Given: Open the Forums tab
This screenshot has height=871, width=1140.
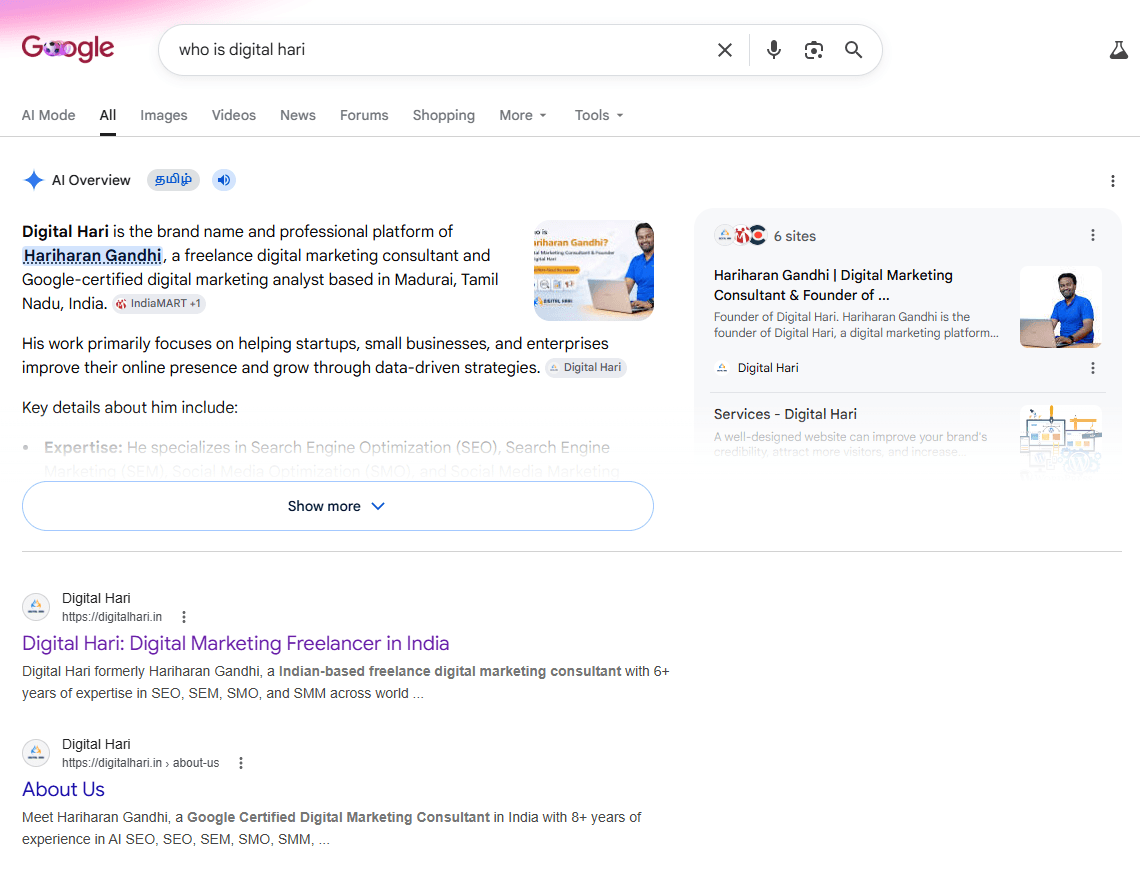Looking at the screenshot, I should pyautogui.click(x=364, y=115).
